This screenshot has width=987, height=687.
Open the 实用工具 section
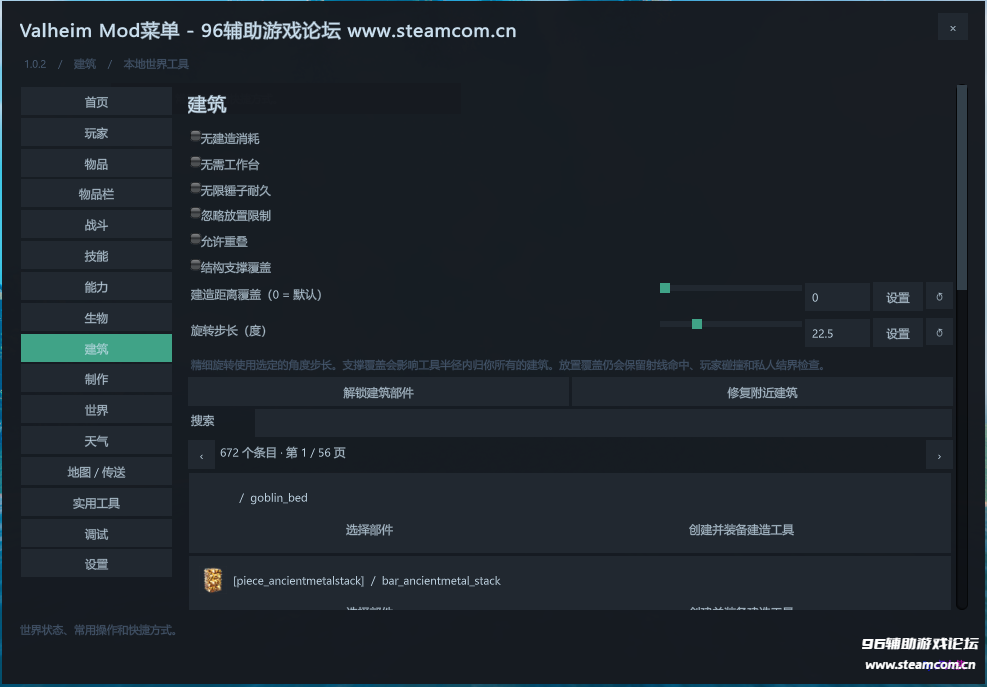(96, 502)
